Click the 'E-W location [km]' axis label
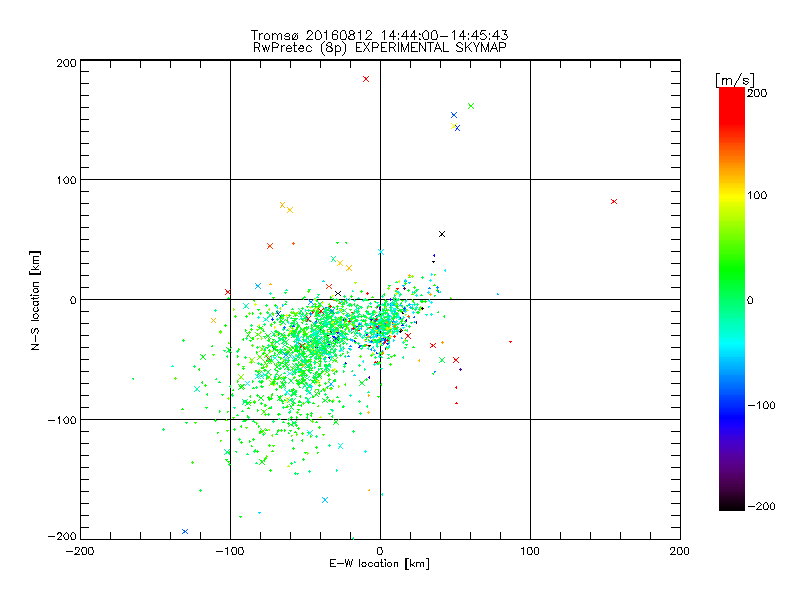Screen dimensions: 800x600 click(379, 563)
